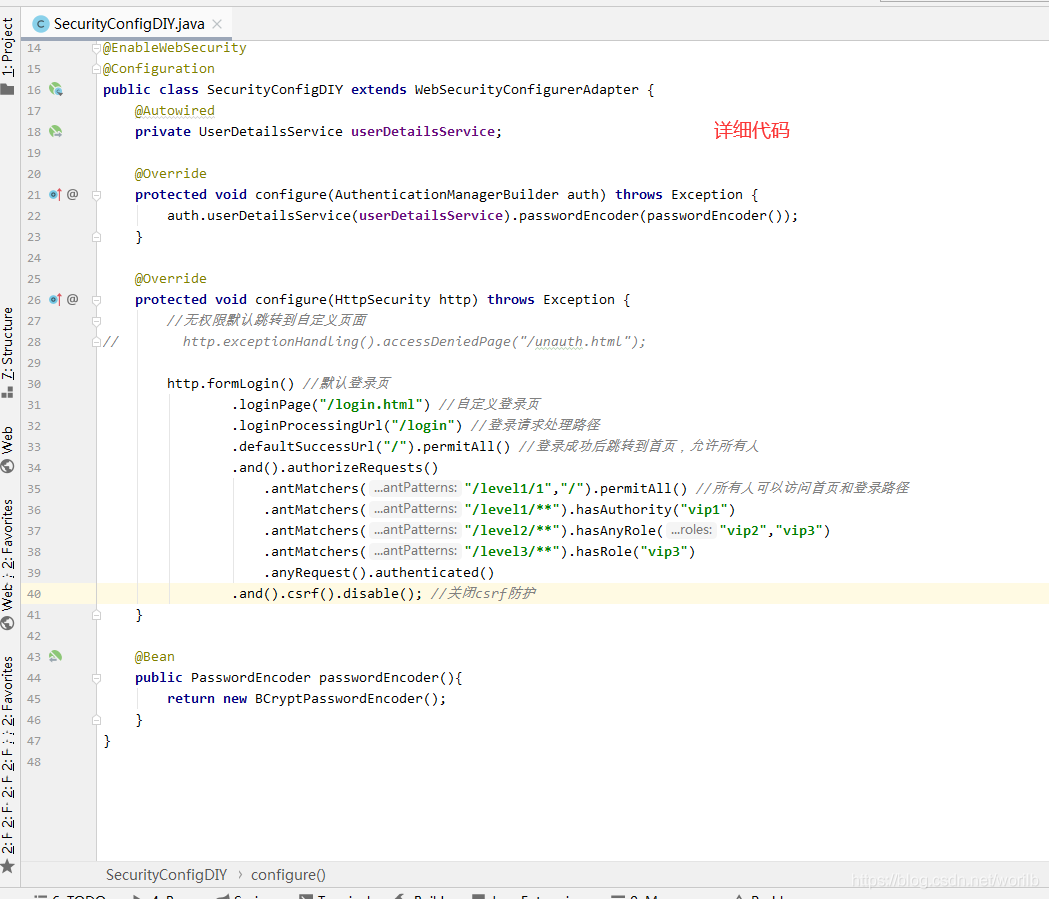1049x899 pixels.
Task: Click the configure() breadcrumb
Action: (288, 874)
